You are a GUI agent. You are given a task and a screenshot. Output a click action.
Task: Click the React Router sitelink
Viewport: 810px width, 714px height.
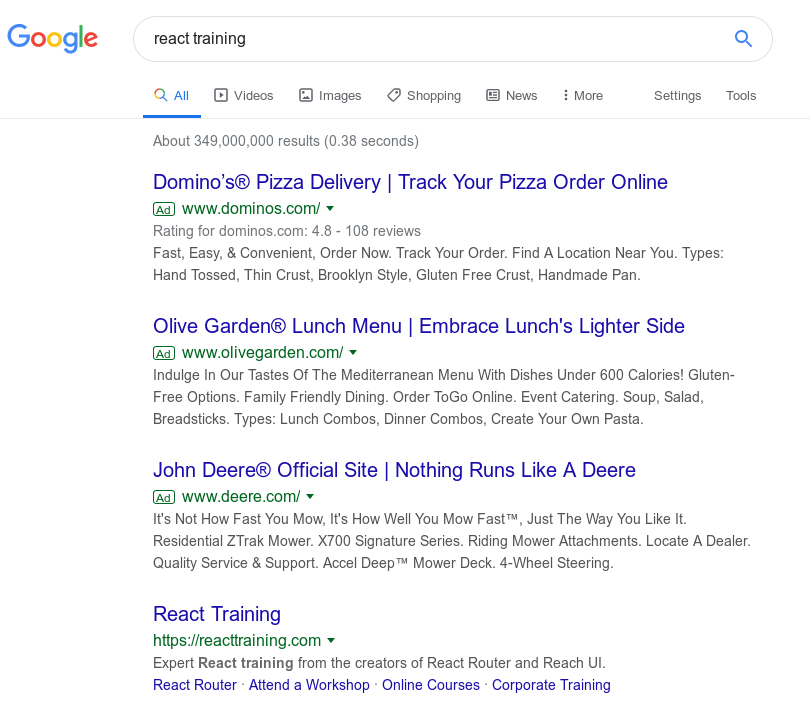tap(195, 685)
